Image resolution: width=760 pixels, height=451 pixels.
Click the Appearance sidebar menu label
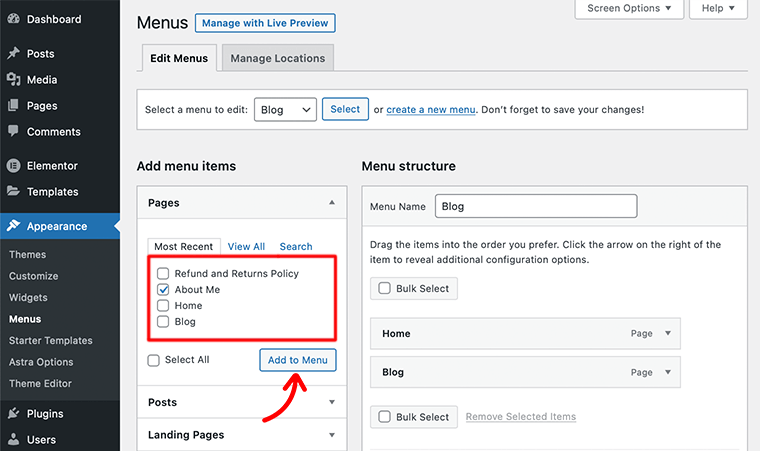(57, 226)
